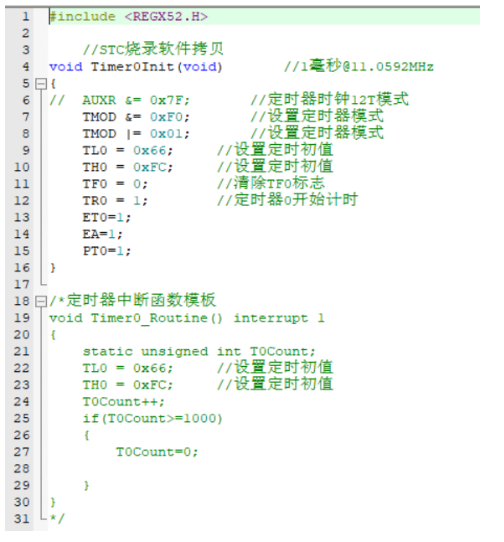
Task: Click void Timer0_Routine() interrupt 1 line
Action: click(187, 318)
